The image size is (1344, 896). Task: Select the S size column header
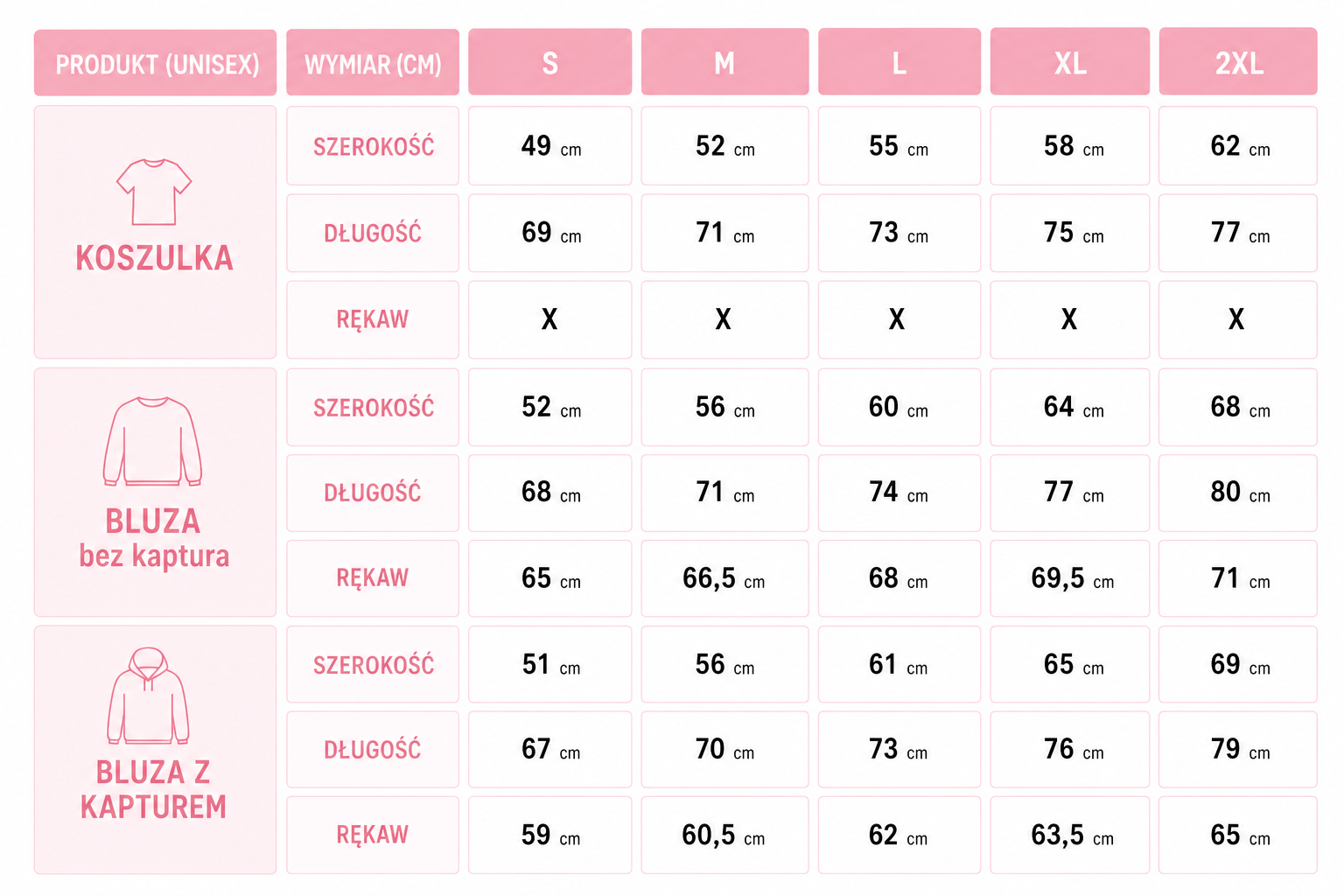549,62
